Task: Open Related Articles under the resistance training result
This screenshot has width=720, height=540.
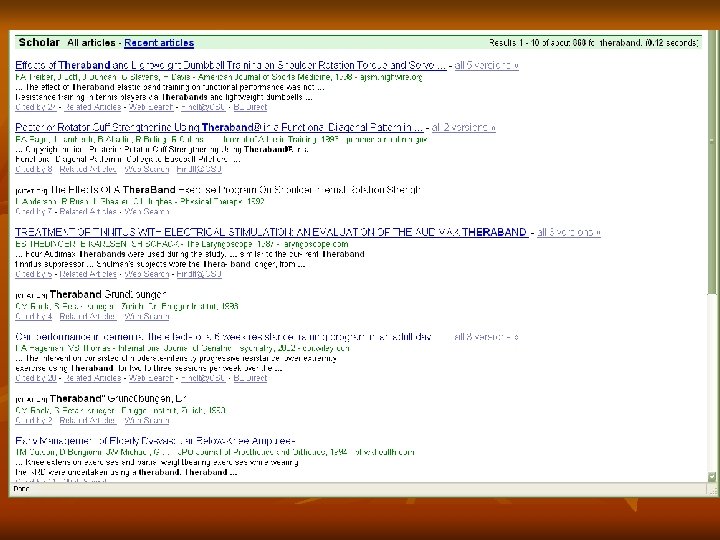Action: pyautogui.click(x=92, y=378)
